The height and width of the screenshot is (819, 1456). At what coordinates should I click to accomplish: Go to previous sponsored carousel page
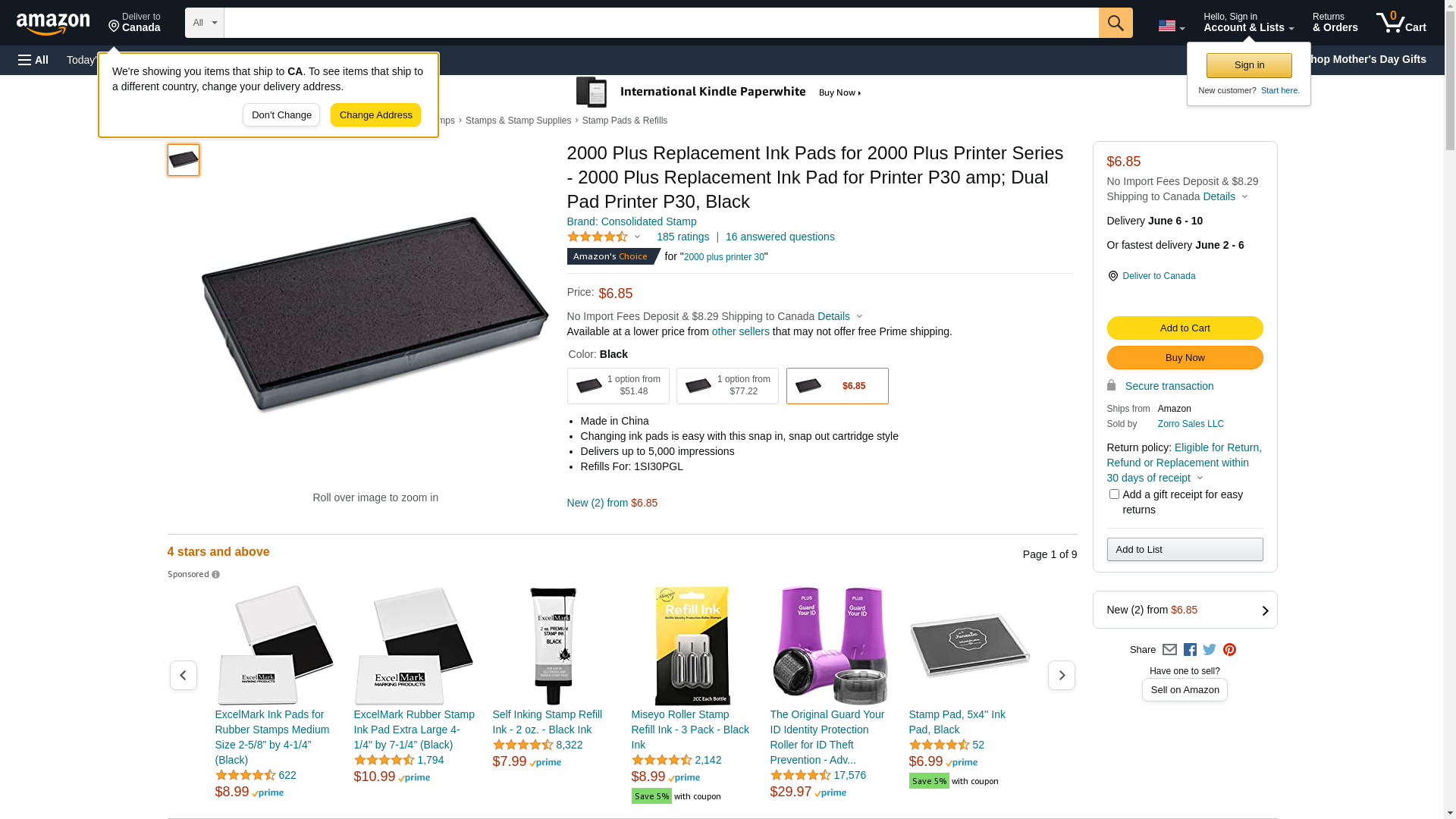pyautogui.click(x=184, y=675)
